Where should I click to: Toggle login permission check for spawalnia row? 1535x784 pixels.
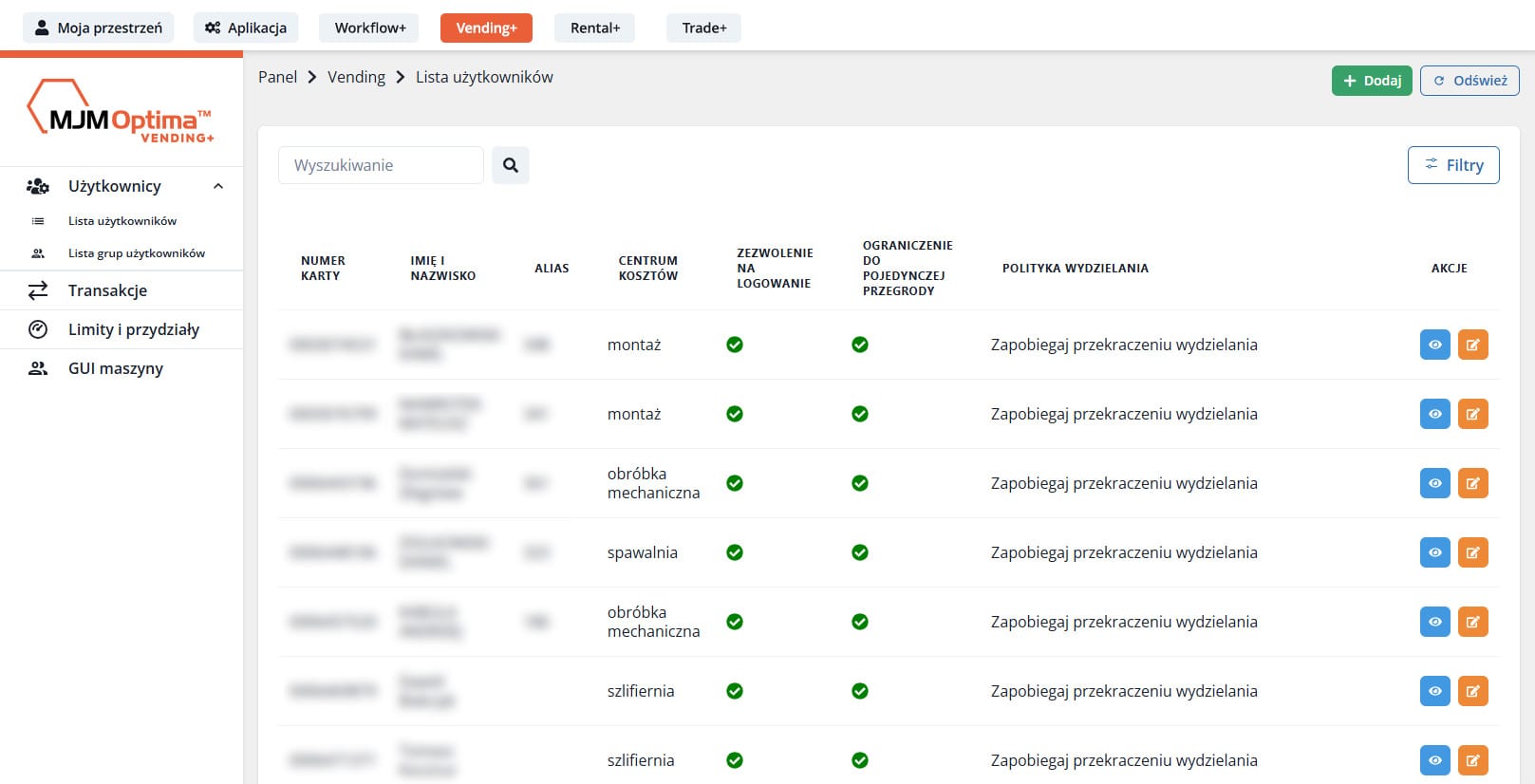tap(735, 552)
